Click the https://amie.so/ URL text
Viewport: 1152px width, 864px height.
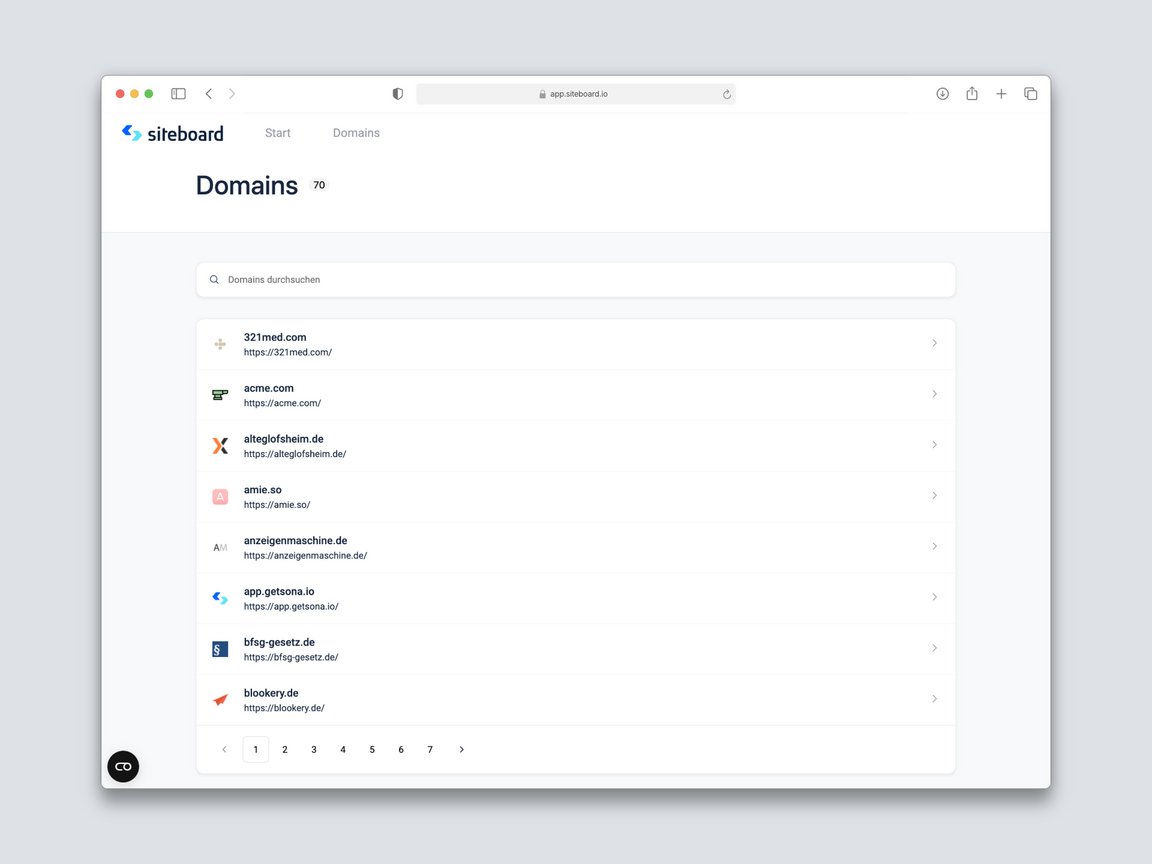277,505
